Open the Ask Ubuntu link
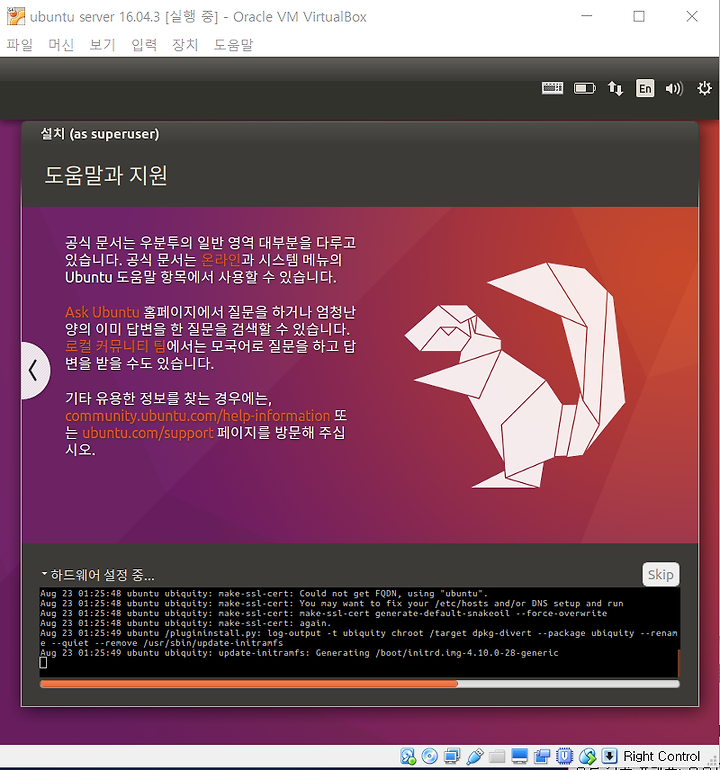 (x=103, y=312)
